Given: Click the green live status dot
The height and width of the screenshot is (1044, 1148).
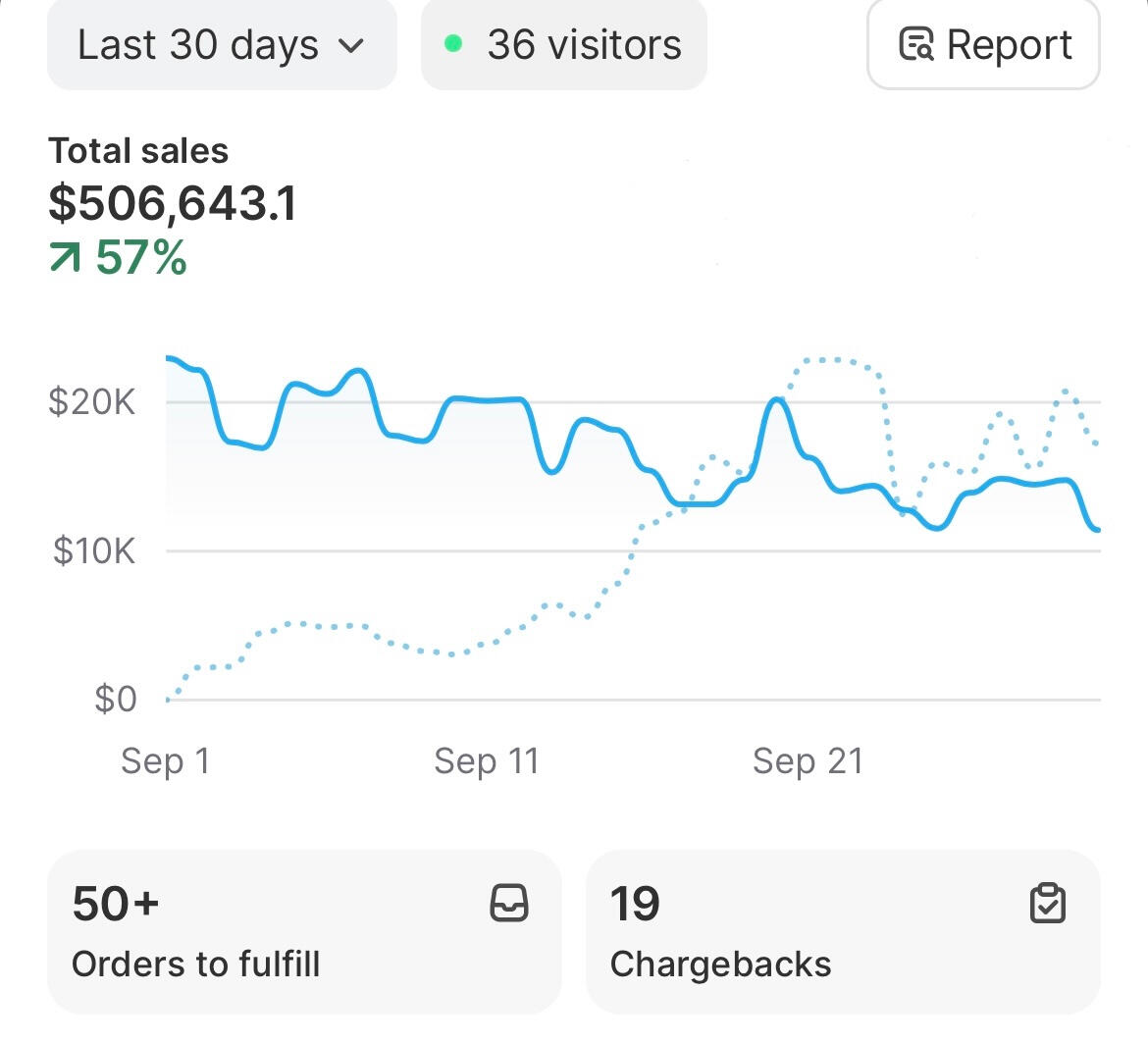Looking at the screenshot, I should tap(453, 44).
